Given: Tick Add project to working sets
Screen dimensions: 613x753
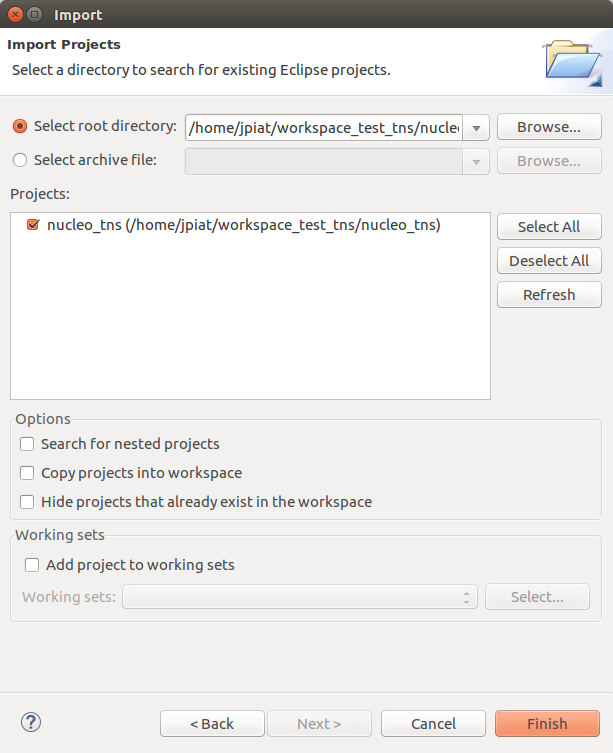Looking at the screenshot, I should click(x=32, y=565).
